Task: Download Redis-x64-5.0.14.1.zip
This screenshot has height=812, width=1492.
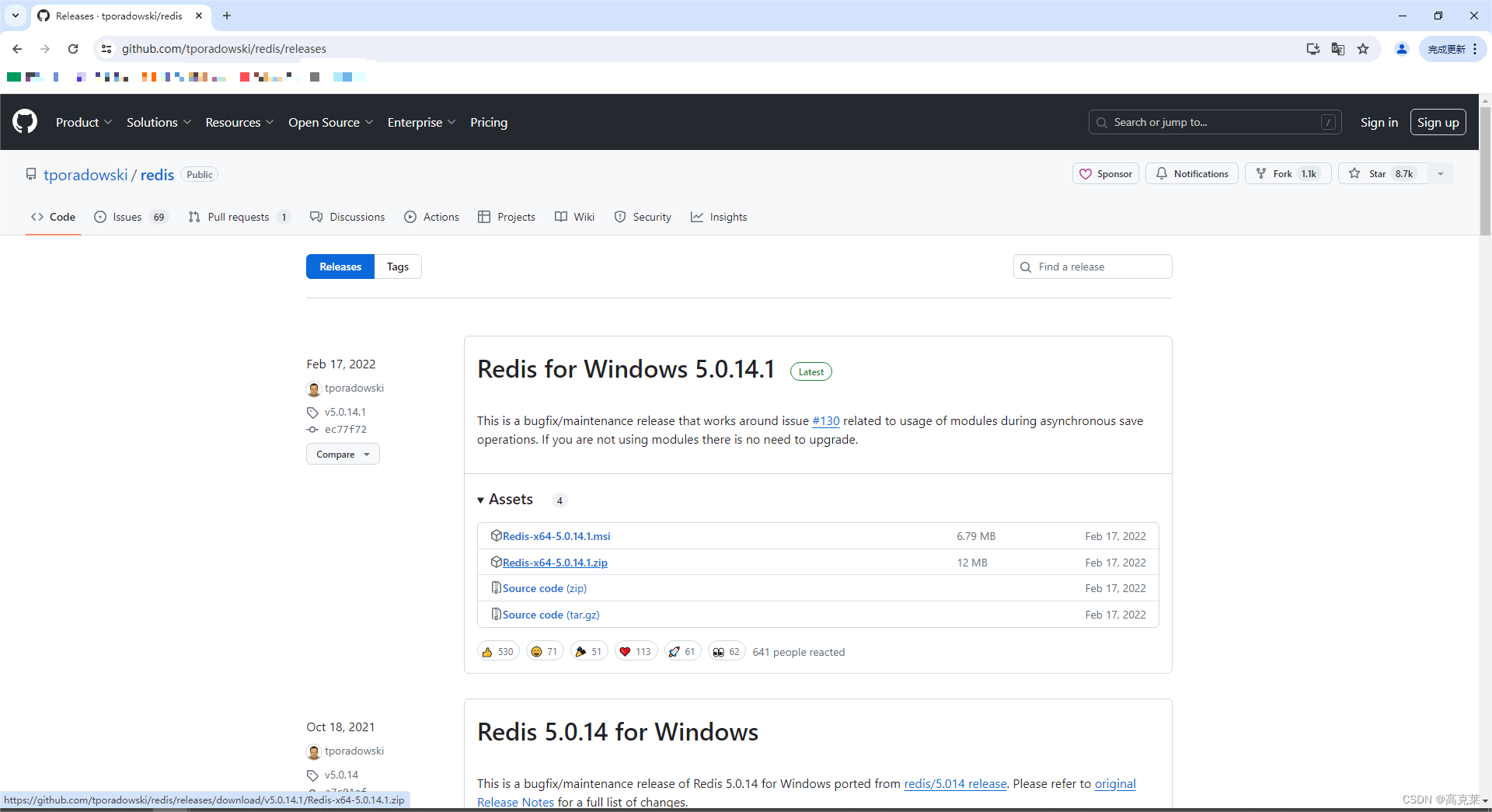Action: (555, 563)
